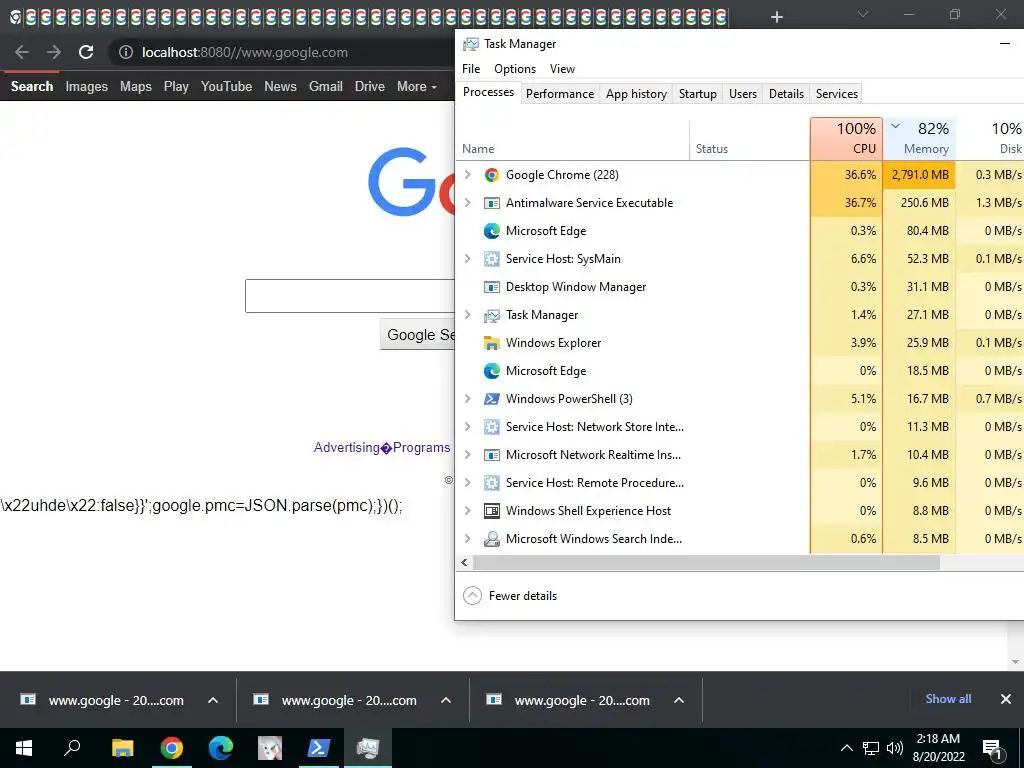
Task: Switch to the Details tab
Action: (786, 94)
